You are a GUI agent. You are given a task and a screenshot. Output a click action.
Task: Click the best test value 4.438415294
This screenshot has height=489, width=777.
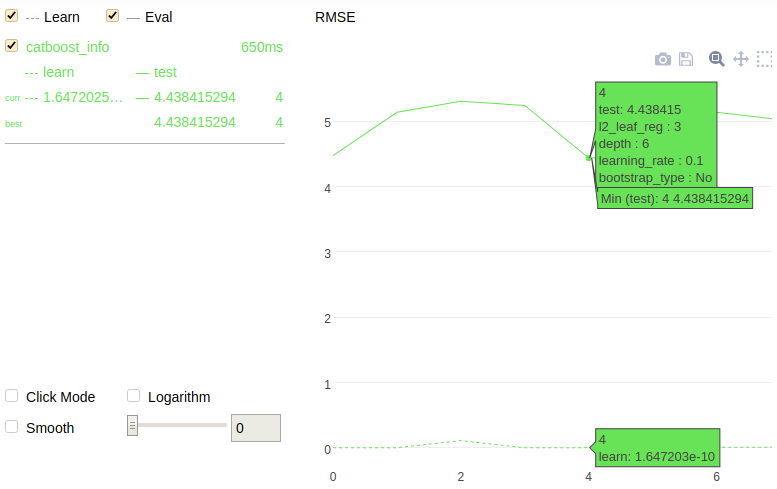pyautogui.click(x=195, y=122)
